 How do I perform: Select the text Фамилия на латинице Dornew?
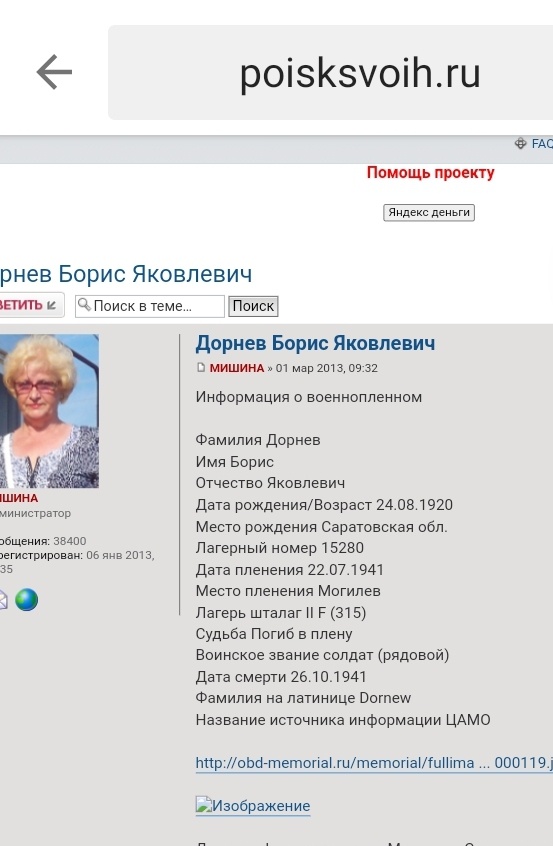(x=303, y=698)
